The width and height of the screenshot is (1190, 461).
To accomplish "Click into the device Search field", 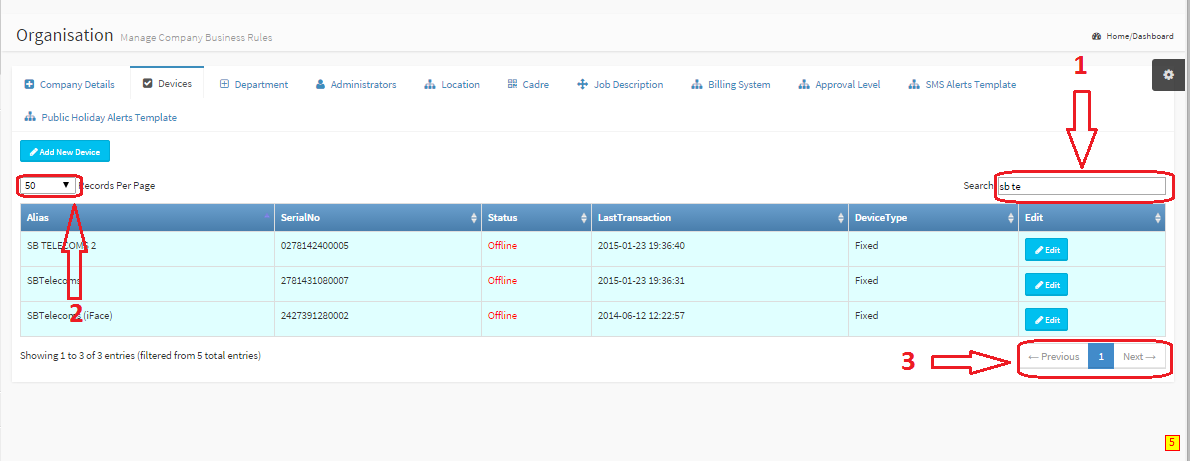I will [x=1081, y=186].
